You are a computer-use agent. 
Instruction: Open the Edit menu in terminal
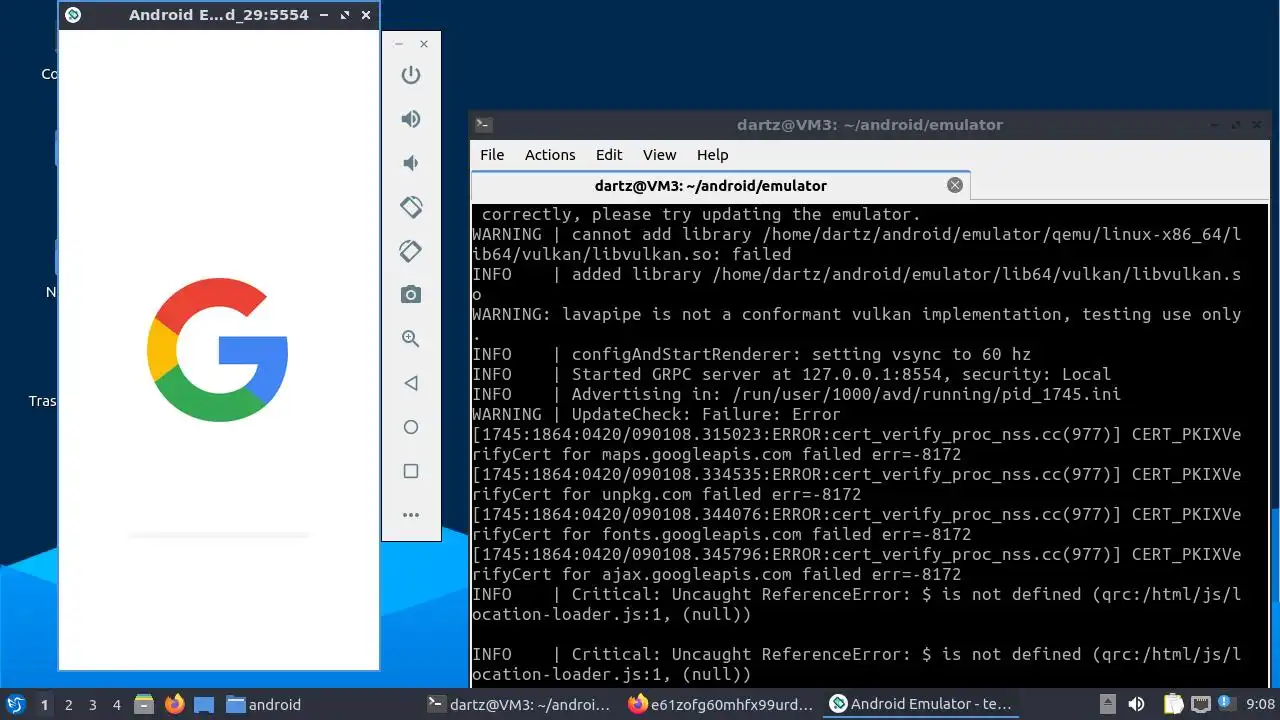[x=609, y=155]
